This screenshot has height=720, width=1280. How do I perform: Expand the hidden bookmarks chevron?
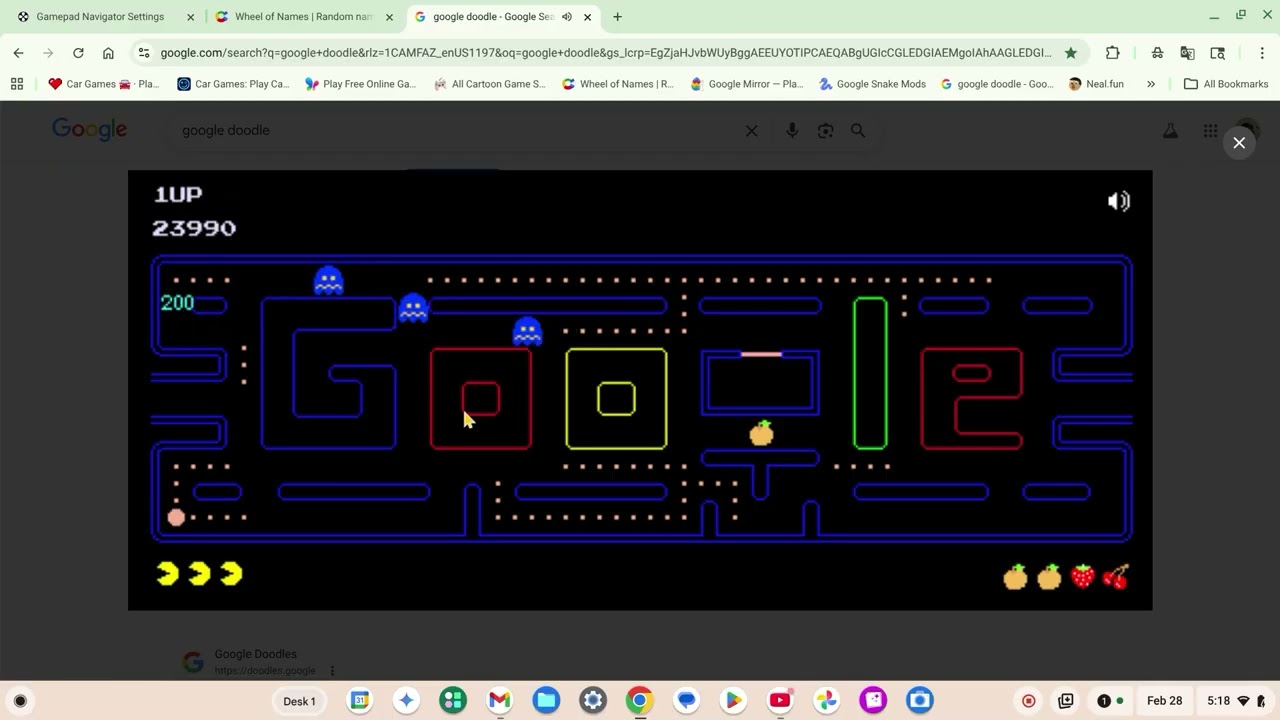point(1151,84)
